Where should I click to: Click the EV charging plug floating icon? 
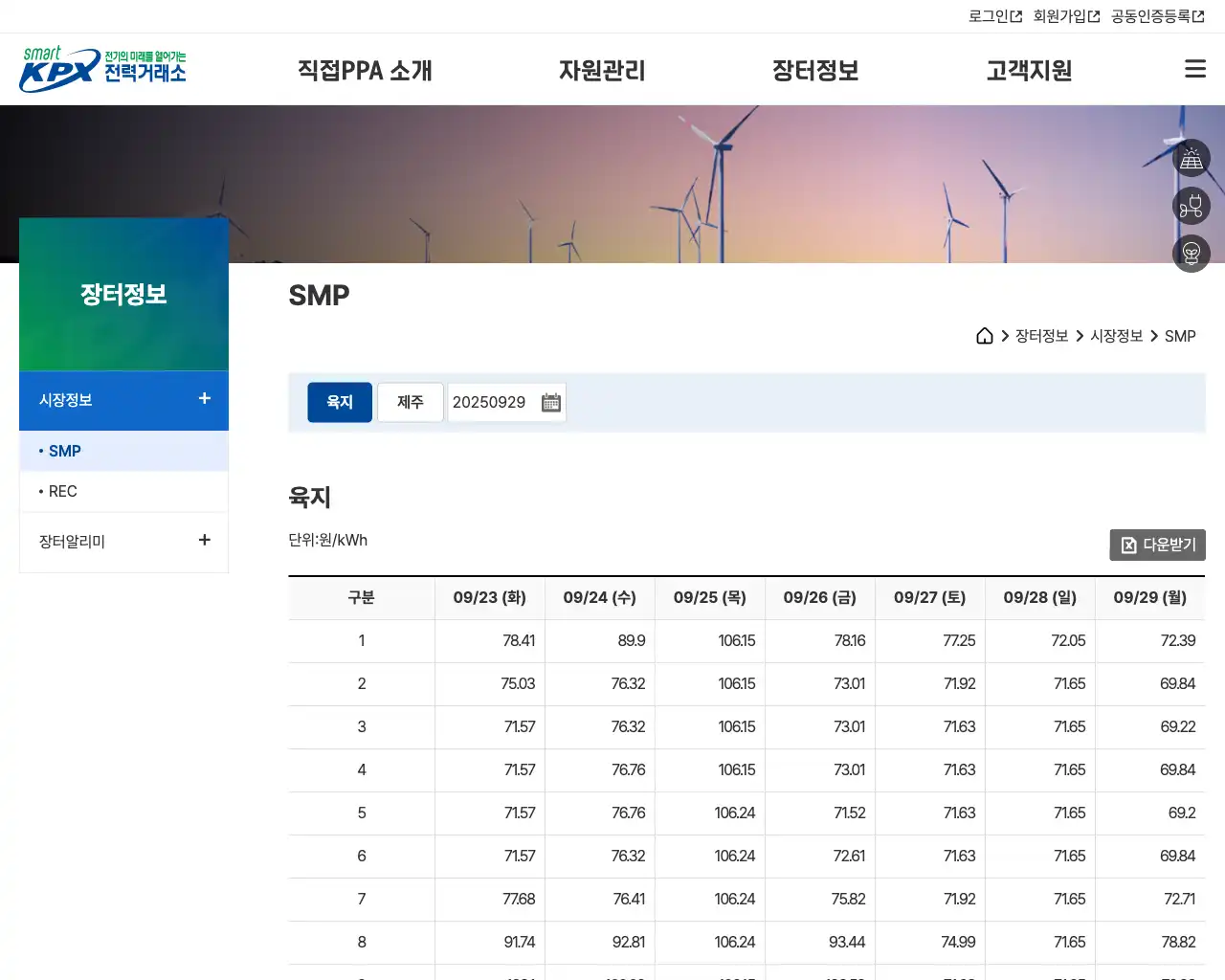pyautogui.click(x=1192, y=206)
